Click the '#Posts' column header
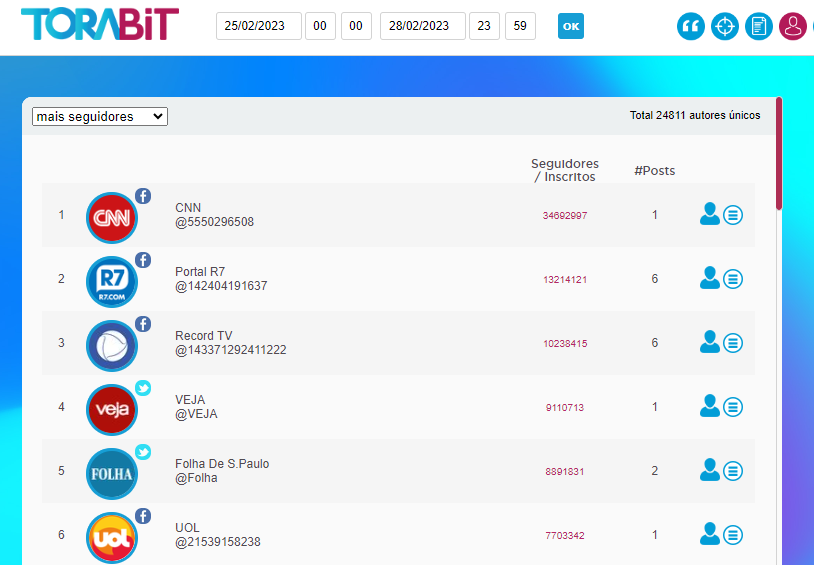The height and width of the screenshot is (565, 814). click(655, 171)
